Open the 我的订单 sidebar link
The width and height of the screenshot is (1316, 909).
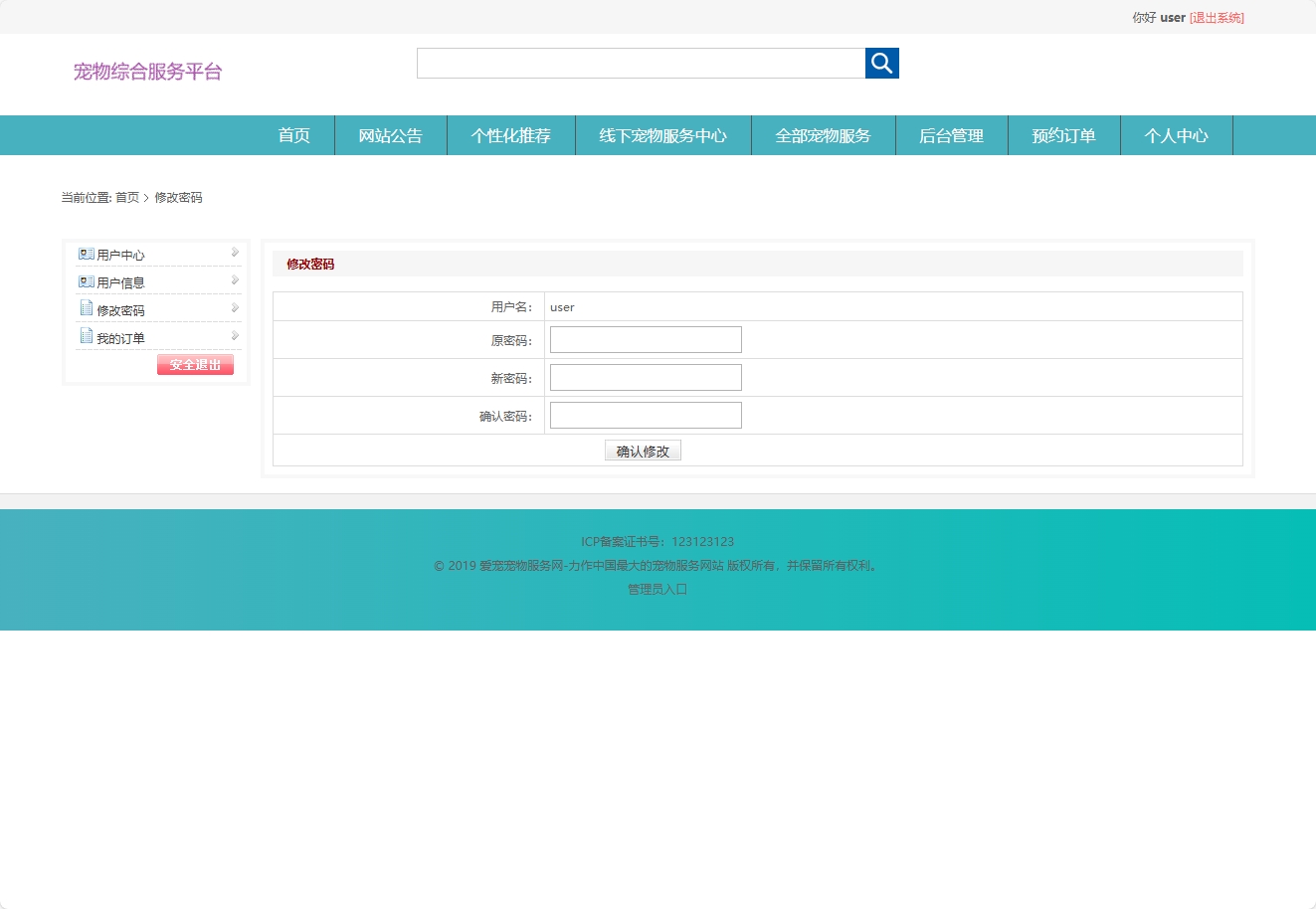tap(120, 339)
